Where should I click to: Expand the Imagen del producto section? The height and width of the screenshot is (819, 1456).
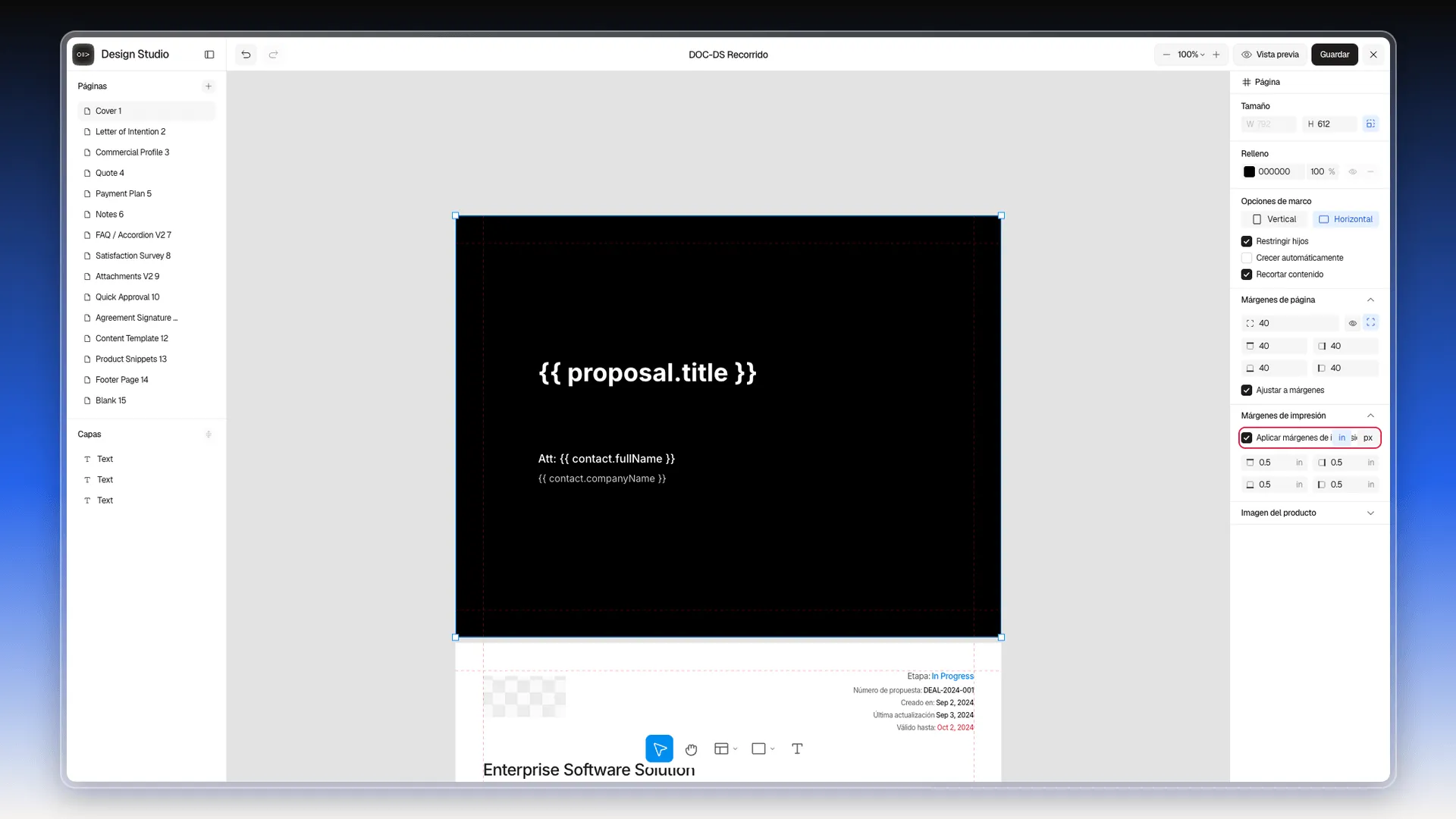pos(1370,513)
